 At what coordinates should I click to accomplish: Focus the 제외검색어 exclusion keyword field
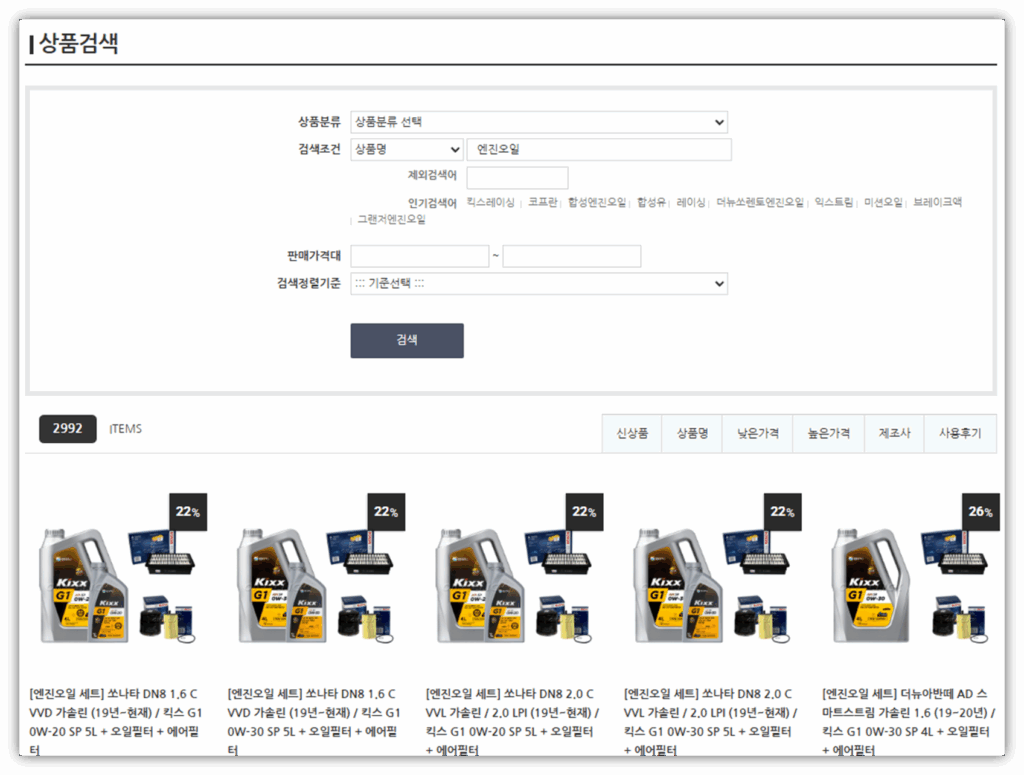pos(517,178)
